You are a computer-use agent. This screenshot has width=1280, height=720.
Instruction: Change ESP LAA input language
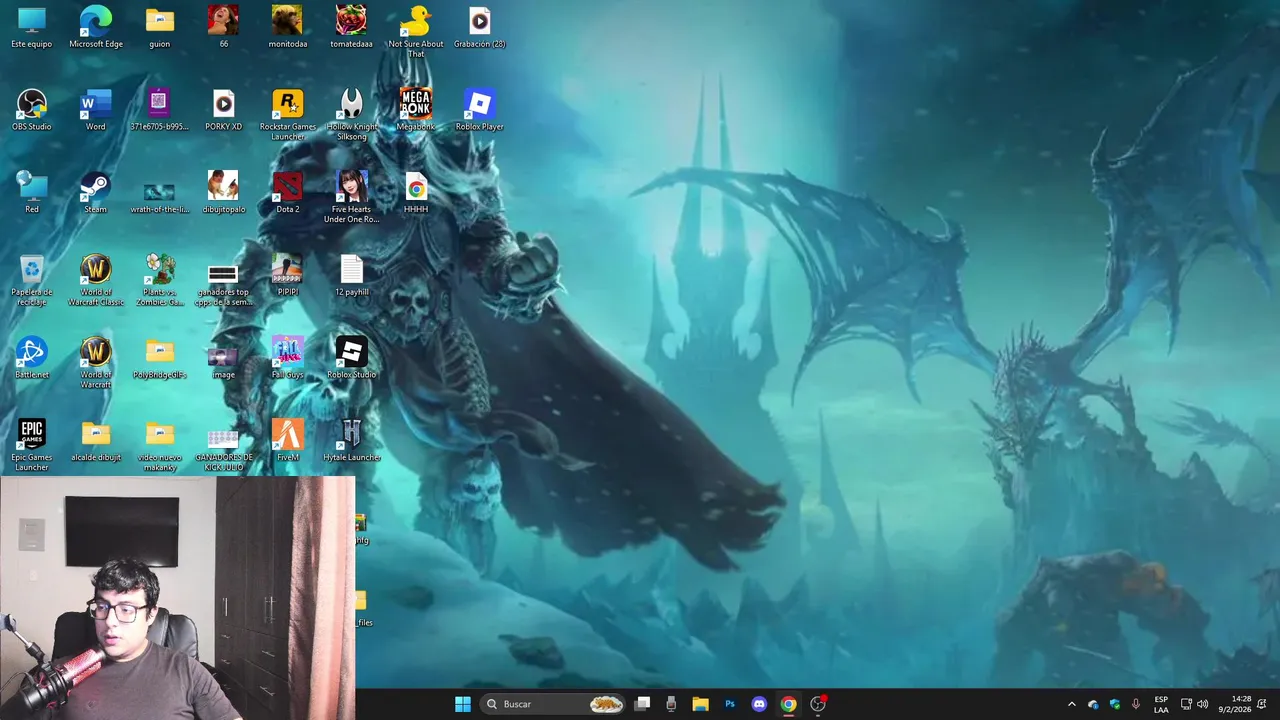point(1161,704)
